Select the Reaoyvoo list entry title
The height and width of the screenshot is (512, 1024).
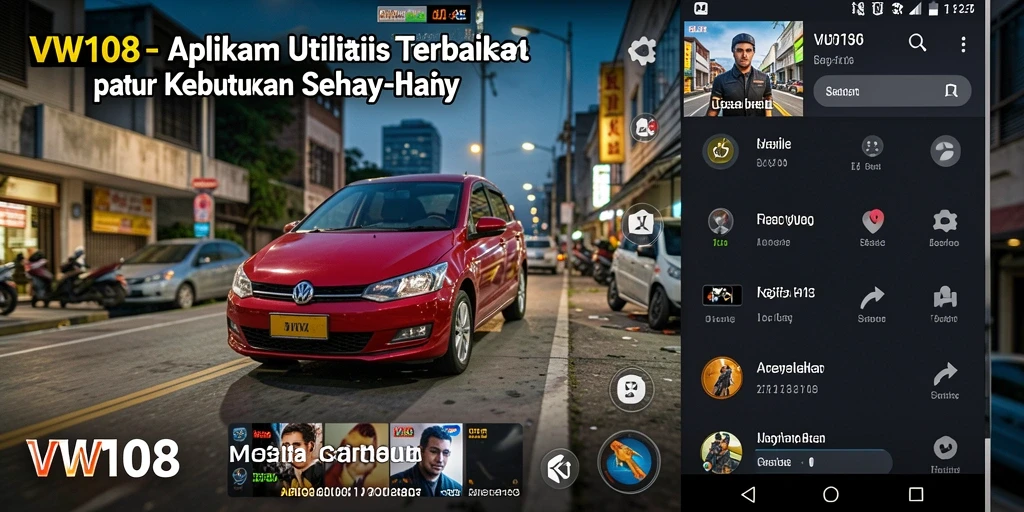click(x=785, y=219)
